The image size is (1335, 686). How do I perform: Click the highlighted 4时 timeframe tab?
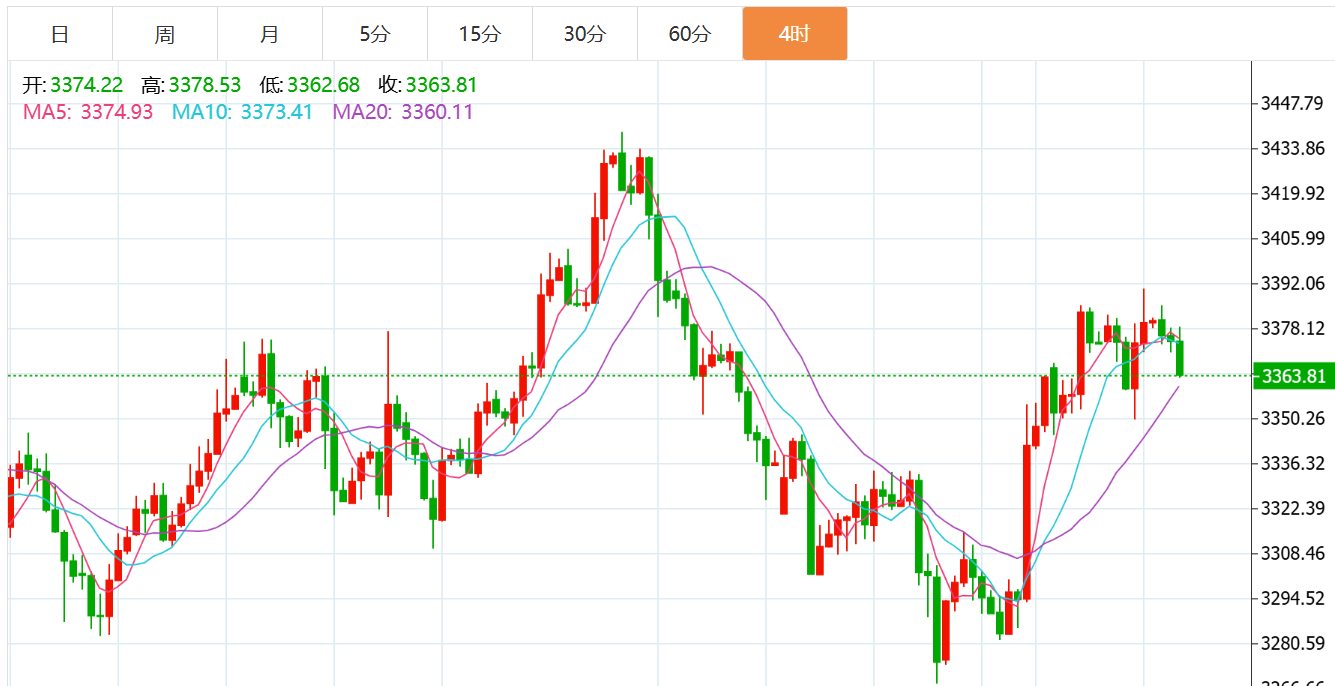pyautogui.click(x=795, y=34)
